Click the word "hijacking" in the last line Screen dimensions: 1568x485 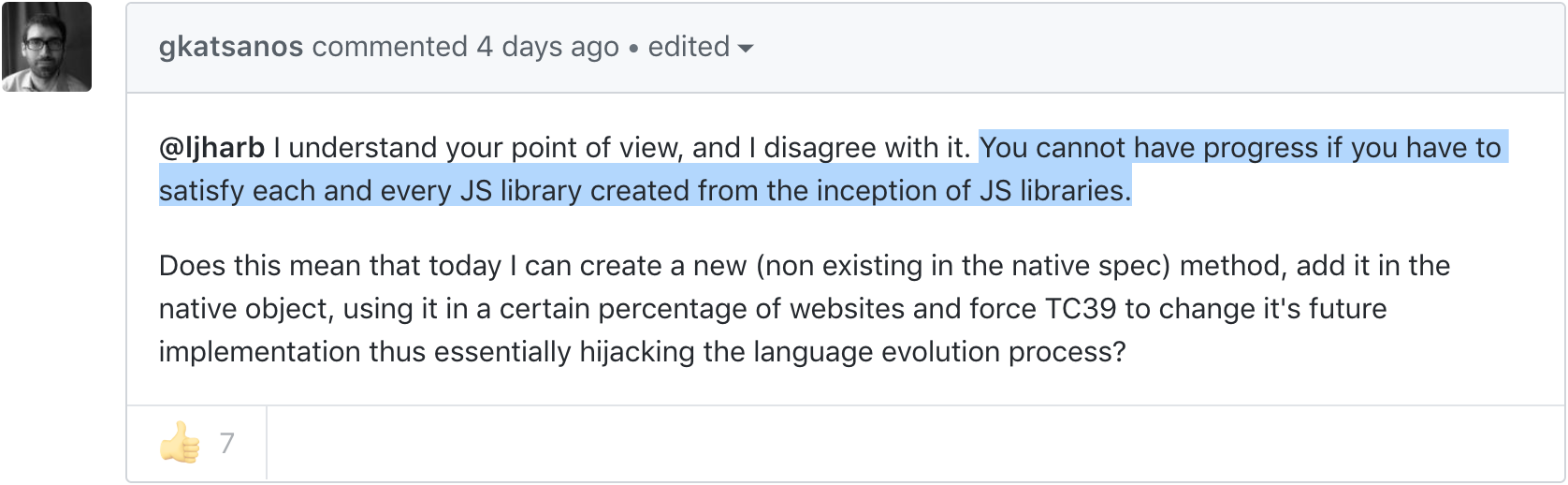(x=638, y=352)
